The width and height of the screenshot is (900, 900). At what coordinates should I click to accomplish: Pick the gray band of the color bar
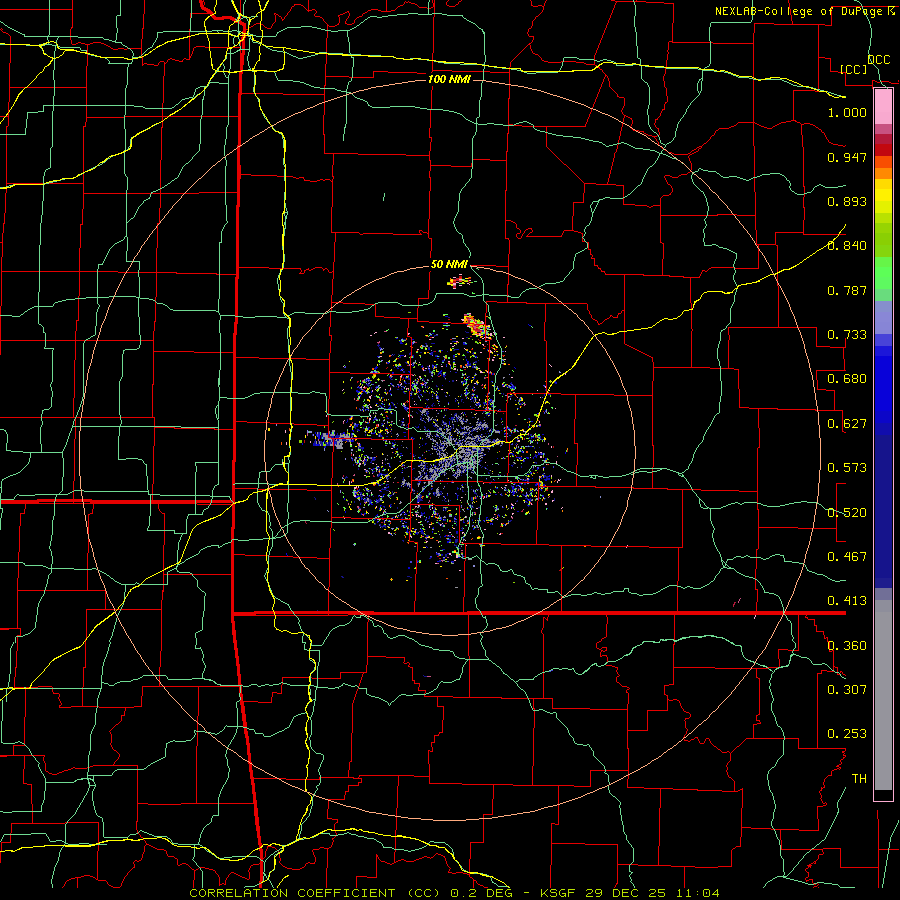tap(883, 695)
